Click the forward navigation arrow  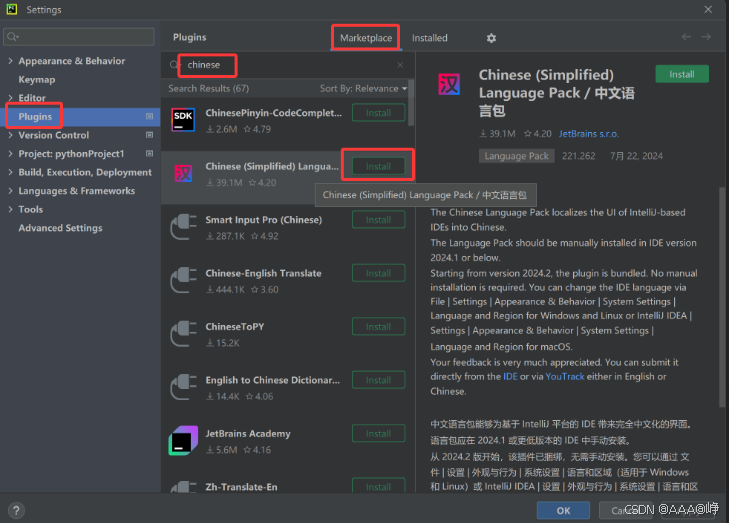click(x=706, y=37)
